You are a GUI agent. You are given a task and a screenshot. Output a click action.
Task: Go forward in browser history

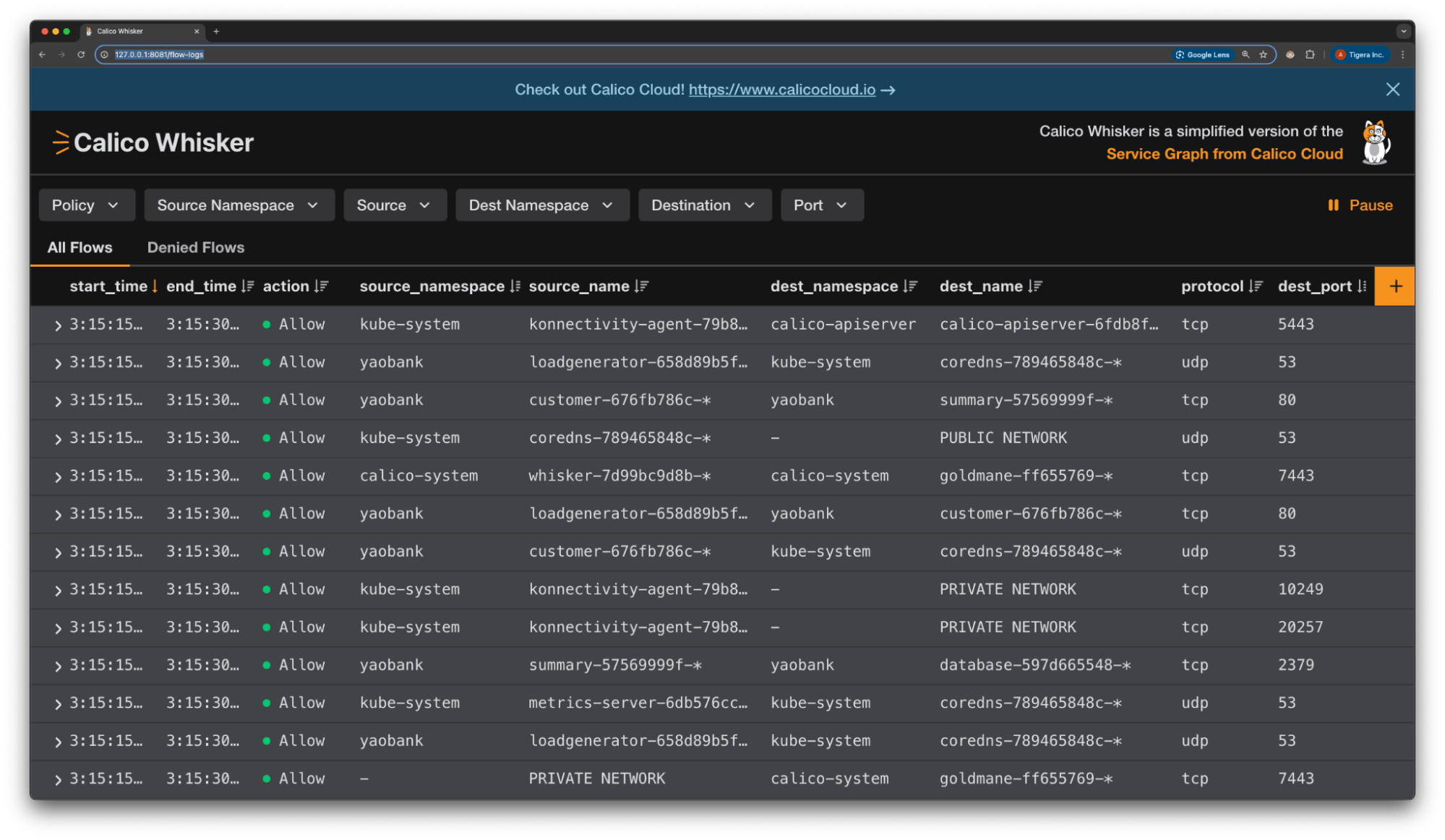coord(61,54)
